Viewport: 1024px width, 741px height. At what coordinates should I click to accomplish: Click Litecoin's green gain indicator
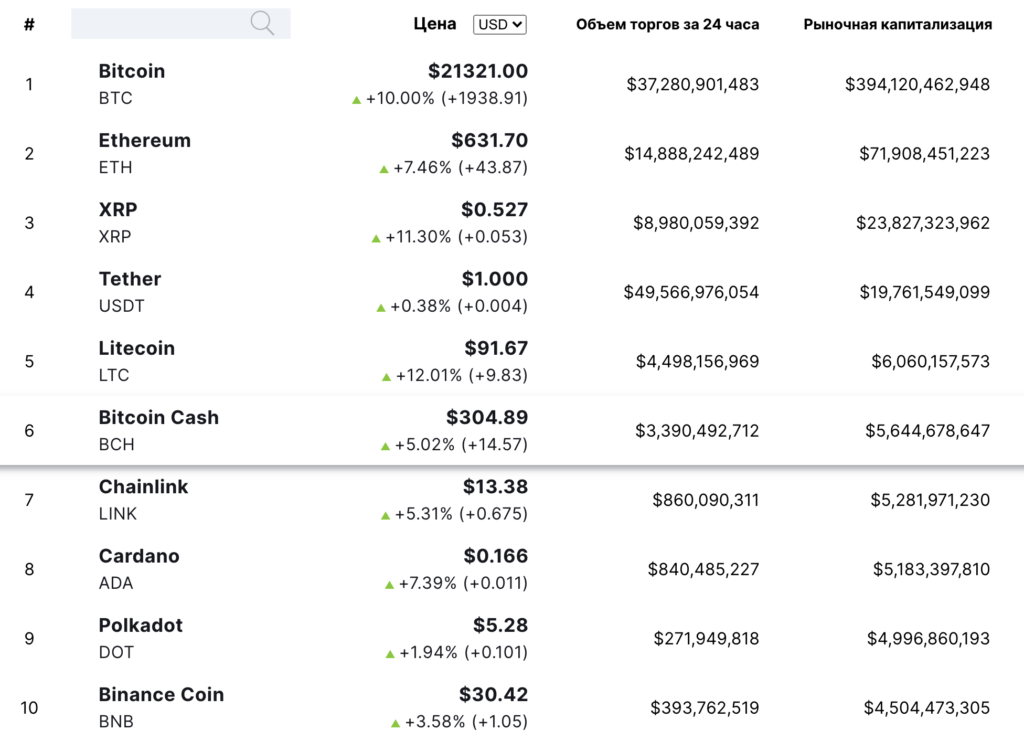coord(384,376)
